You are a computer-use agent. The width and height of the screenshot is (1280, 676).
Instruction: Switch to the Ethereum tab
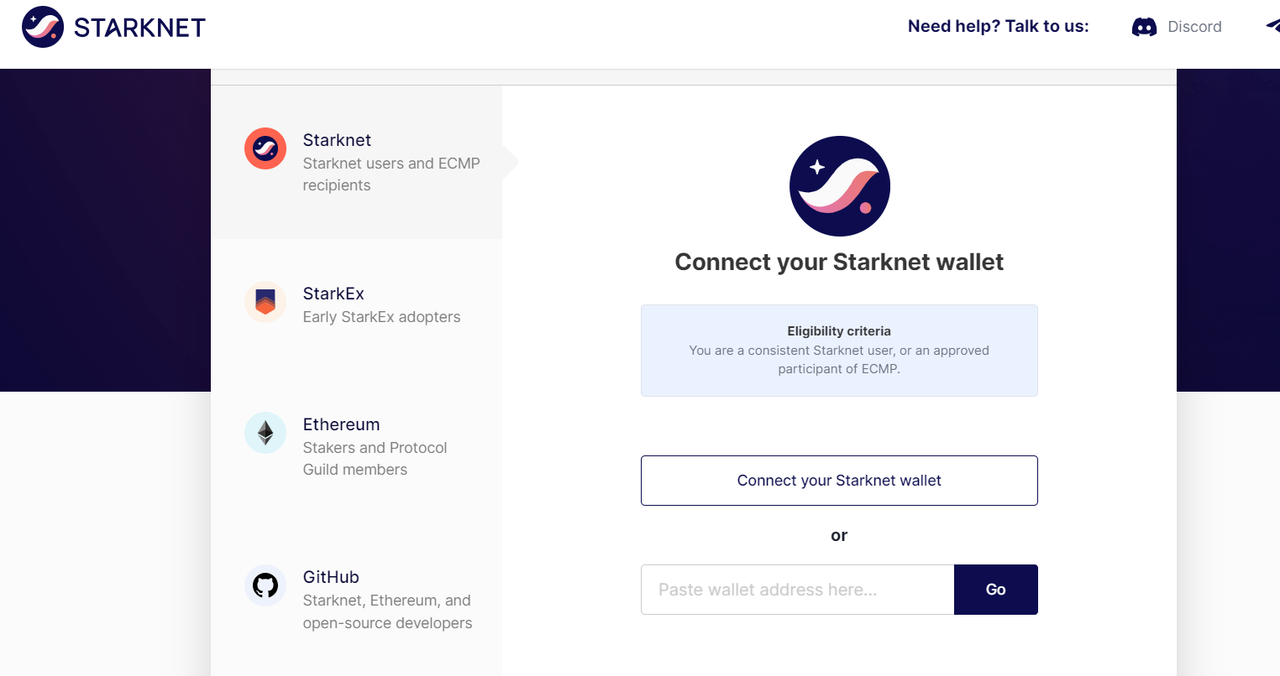pyautogui.click(x=341, y=425)
